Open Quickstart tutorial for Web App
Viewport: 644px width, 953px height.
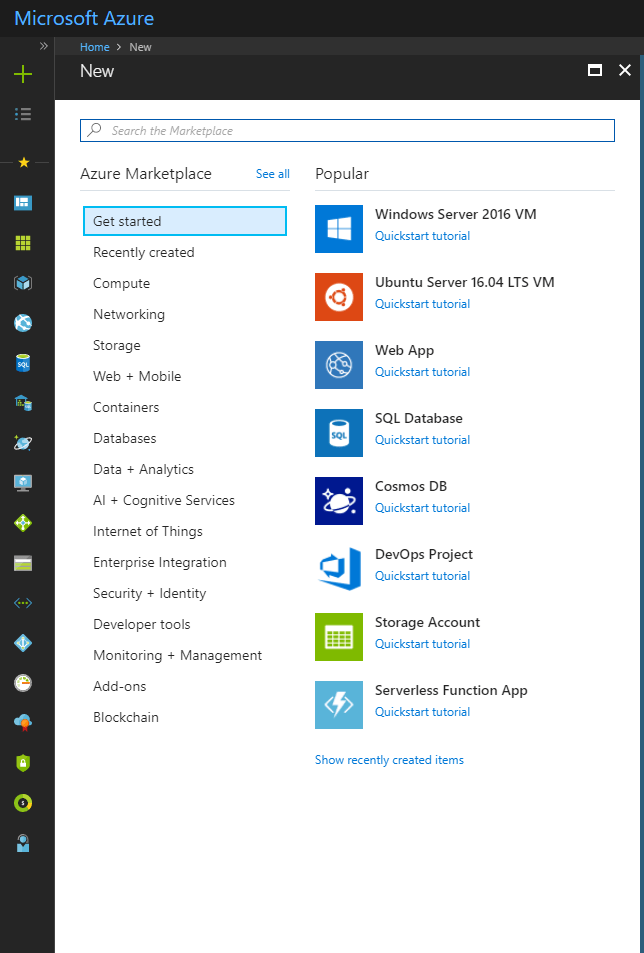(x=422, y=372)
